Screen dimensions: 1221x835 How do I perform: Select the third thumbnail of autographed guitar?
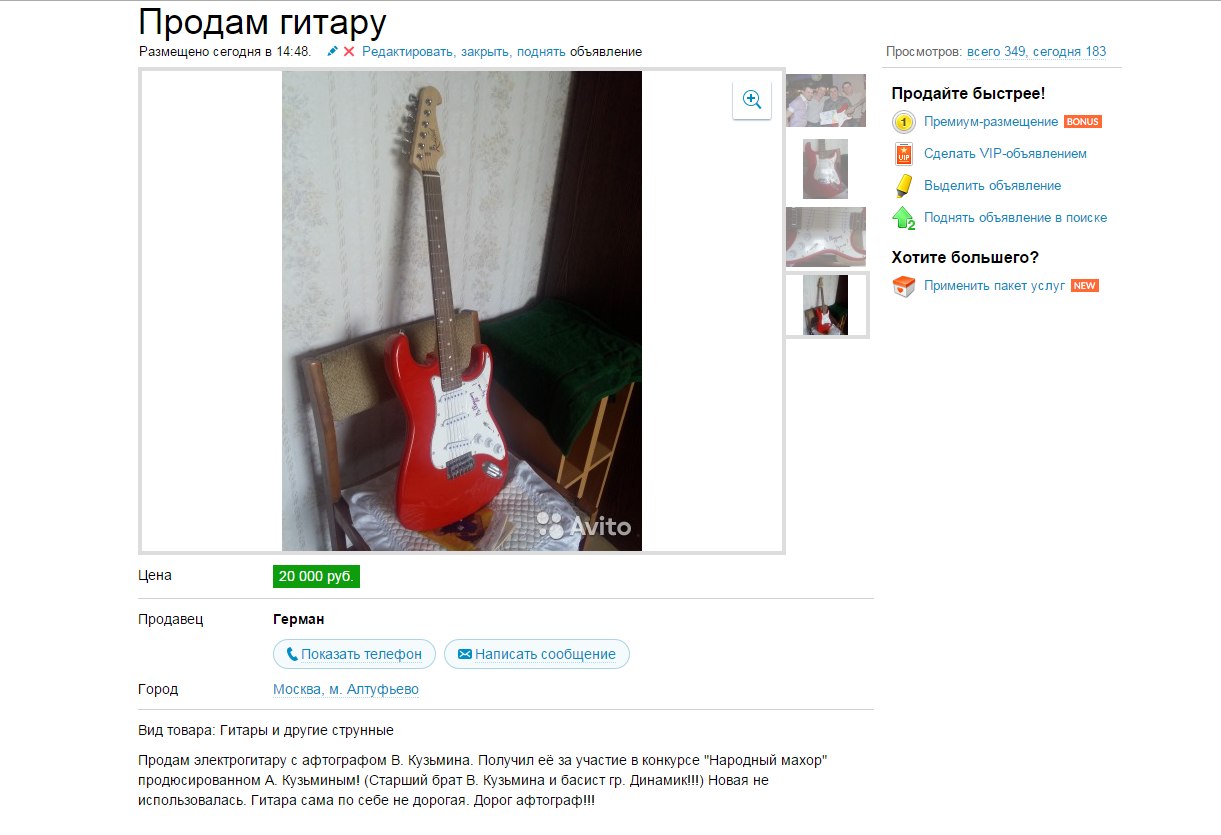pyautogui.click(x=826, y=236)
